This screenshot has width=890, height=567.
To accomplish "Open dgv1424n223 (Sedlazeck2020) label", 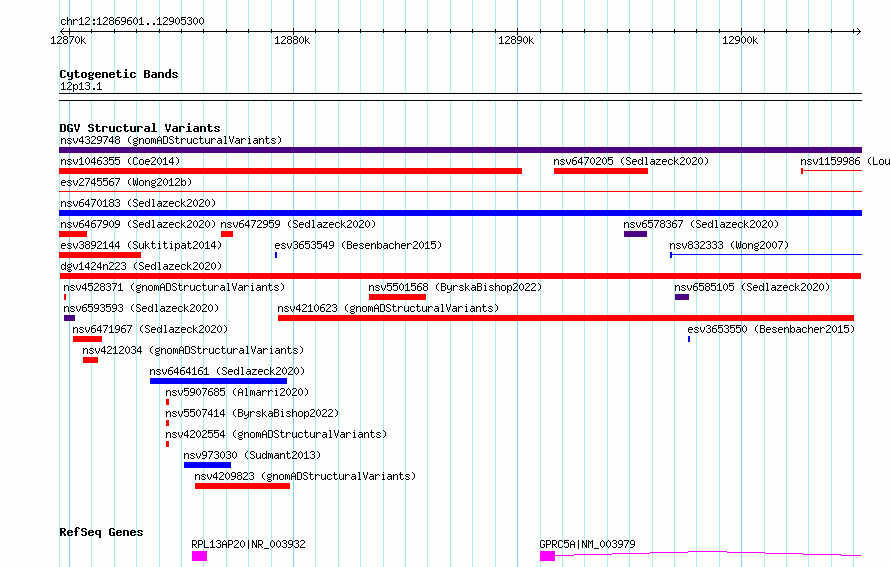I will click(x=141, y=266).
